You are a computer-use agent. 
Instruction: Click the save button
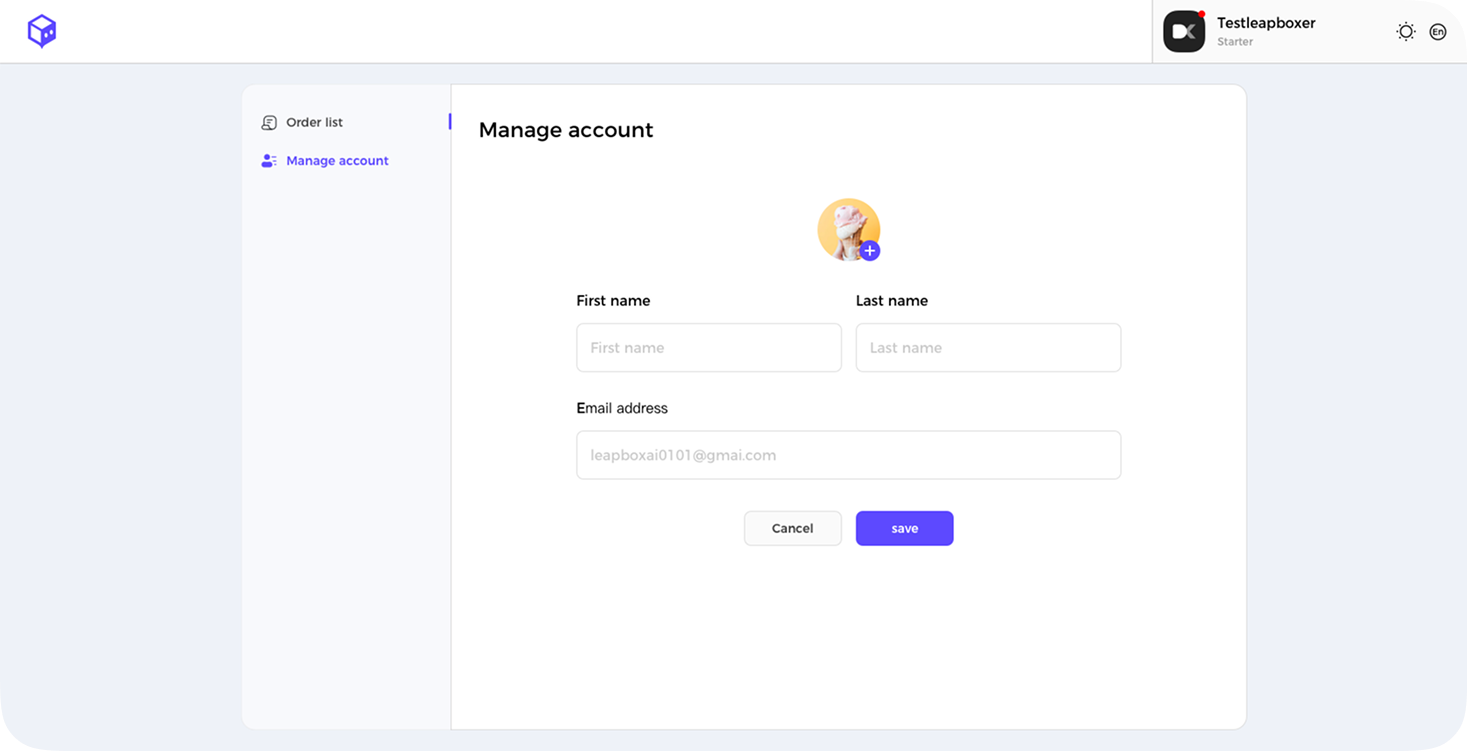pos(904,528)
